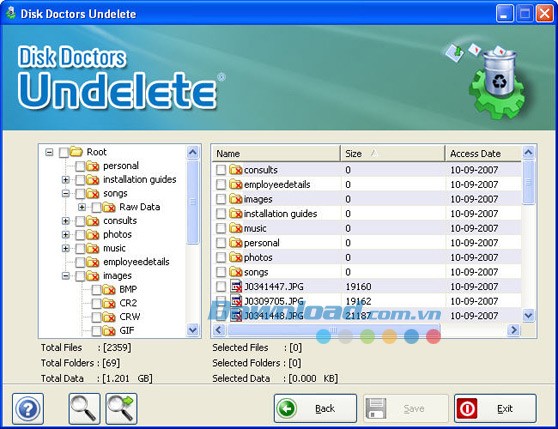Click the green arrow icon on Back button
558x429 pixels.
287,408
